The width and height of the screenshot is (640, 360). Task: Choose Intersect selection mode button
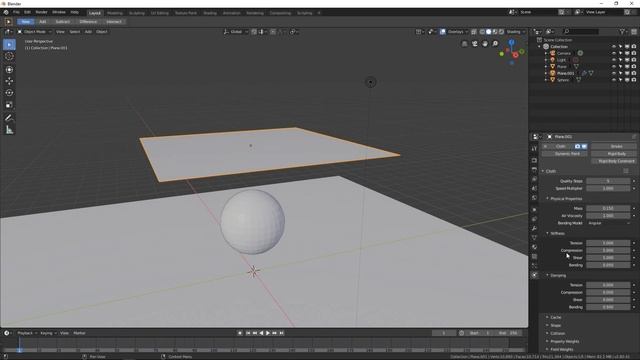(x=114, y=22)
